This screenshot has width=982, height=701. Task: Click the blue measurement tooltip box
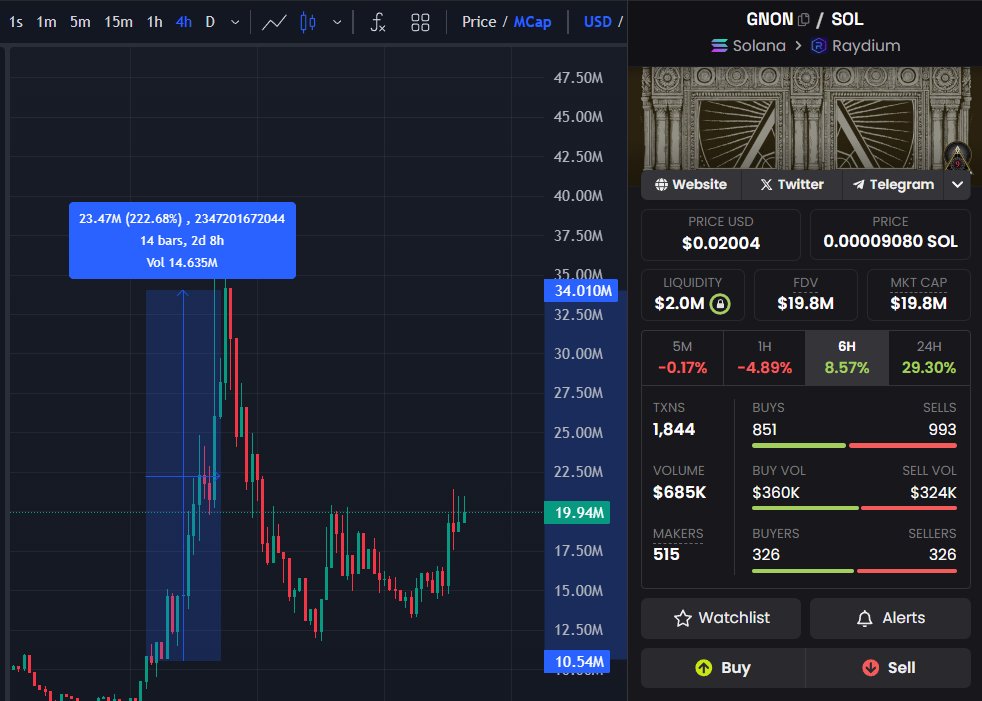(x=182, y=241)
